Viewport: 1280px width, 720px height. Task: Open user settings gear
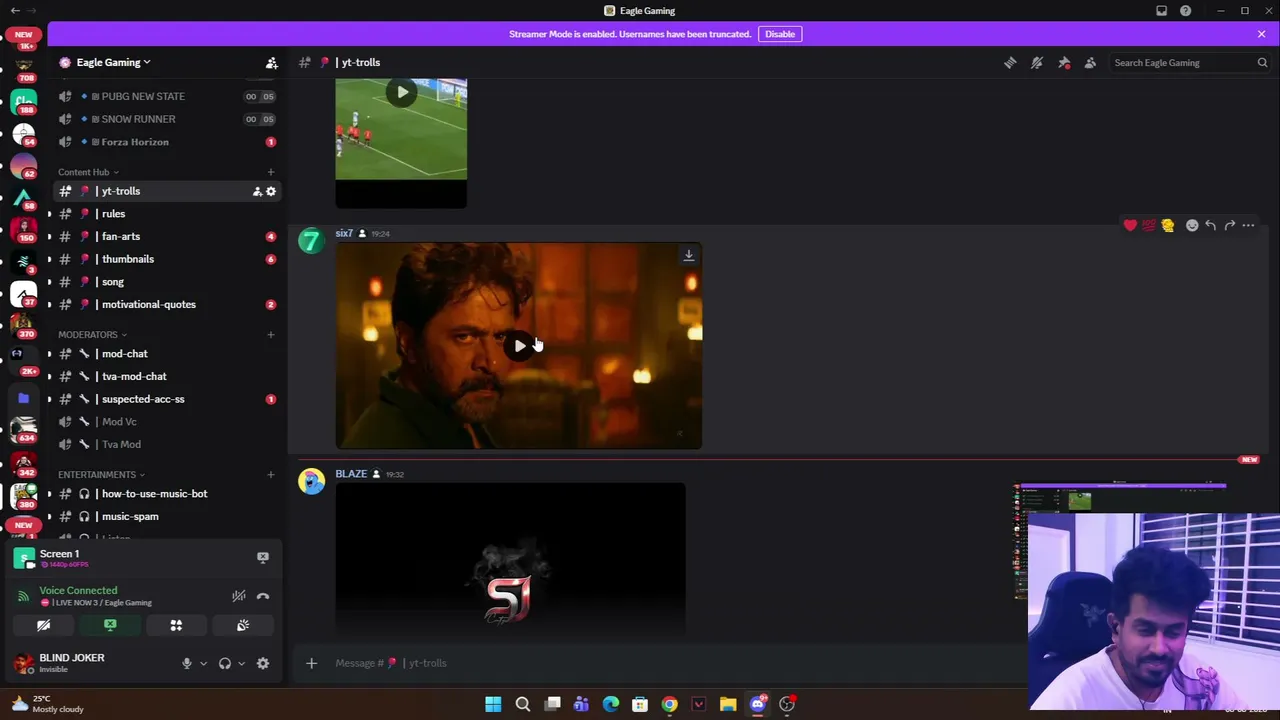click(263, 663)
